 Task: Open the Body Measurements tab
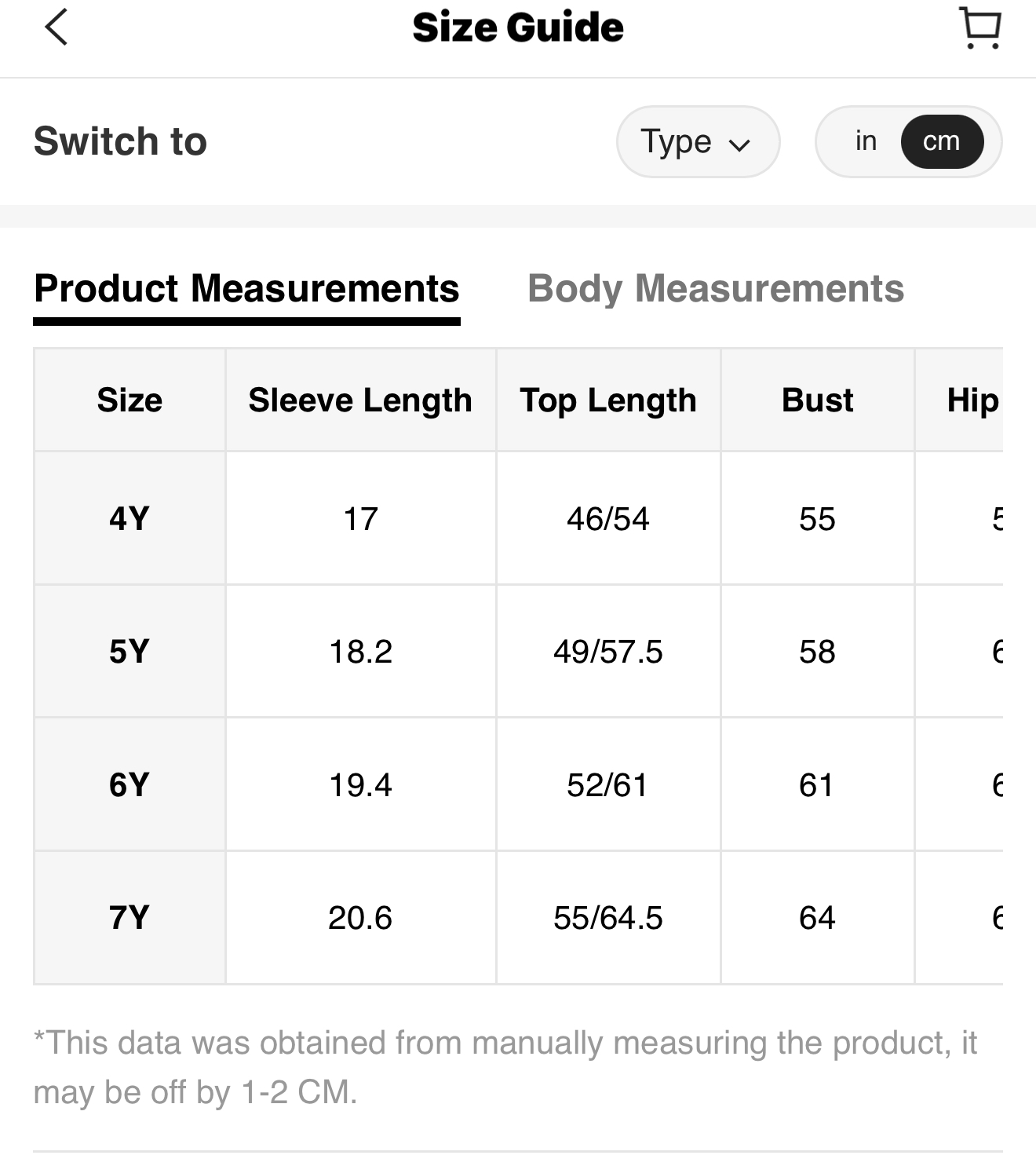(x=715, y=288)
